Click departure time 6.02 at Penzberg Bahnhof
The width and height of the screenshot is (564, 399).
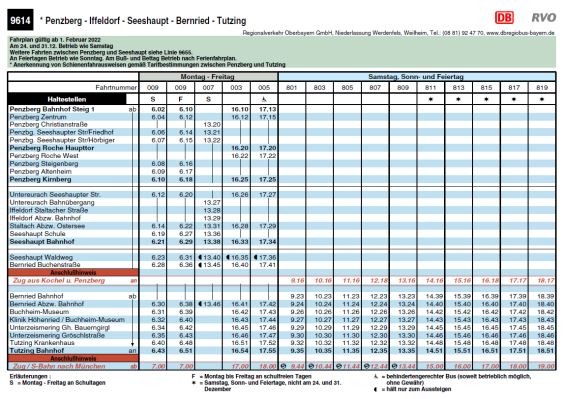[x=158, y=109]
